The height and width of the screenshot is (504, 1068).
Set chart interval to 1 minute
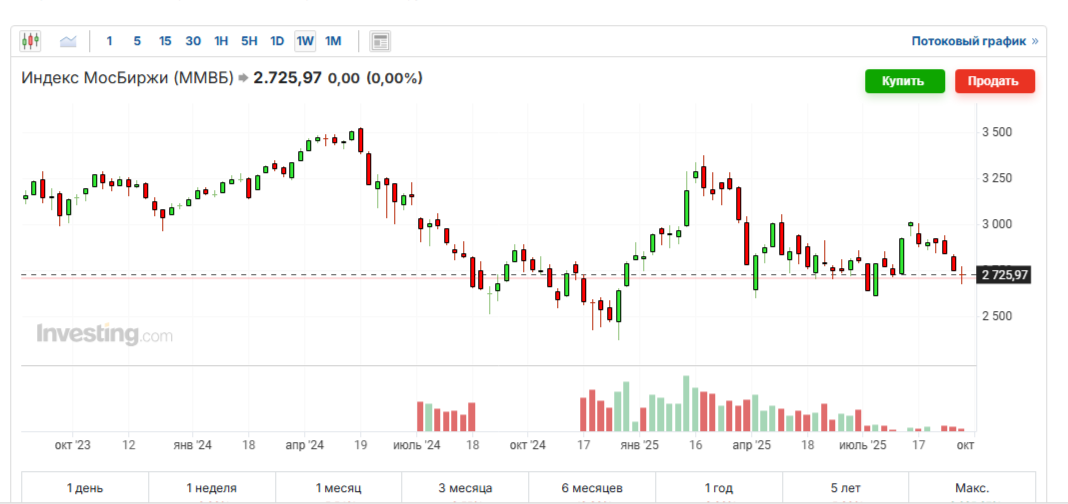point(109,42)
